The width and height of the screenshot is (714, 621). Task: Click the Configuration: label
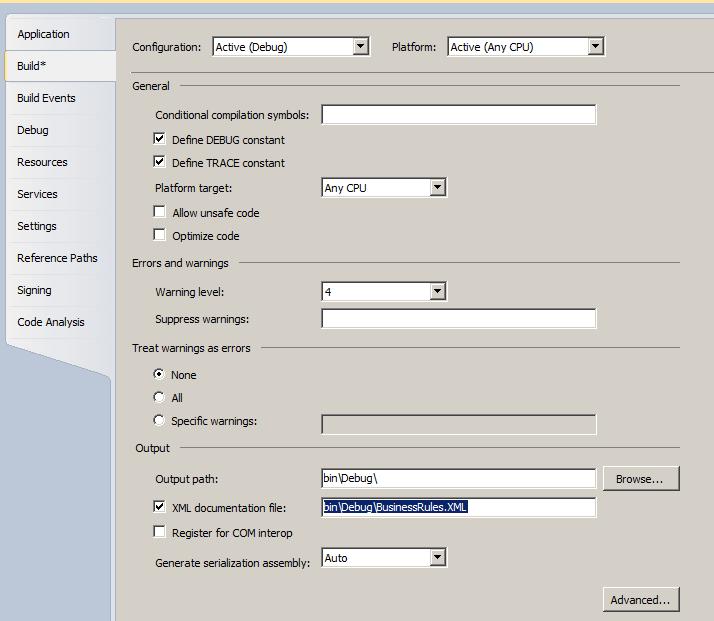tap(167, 47)
